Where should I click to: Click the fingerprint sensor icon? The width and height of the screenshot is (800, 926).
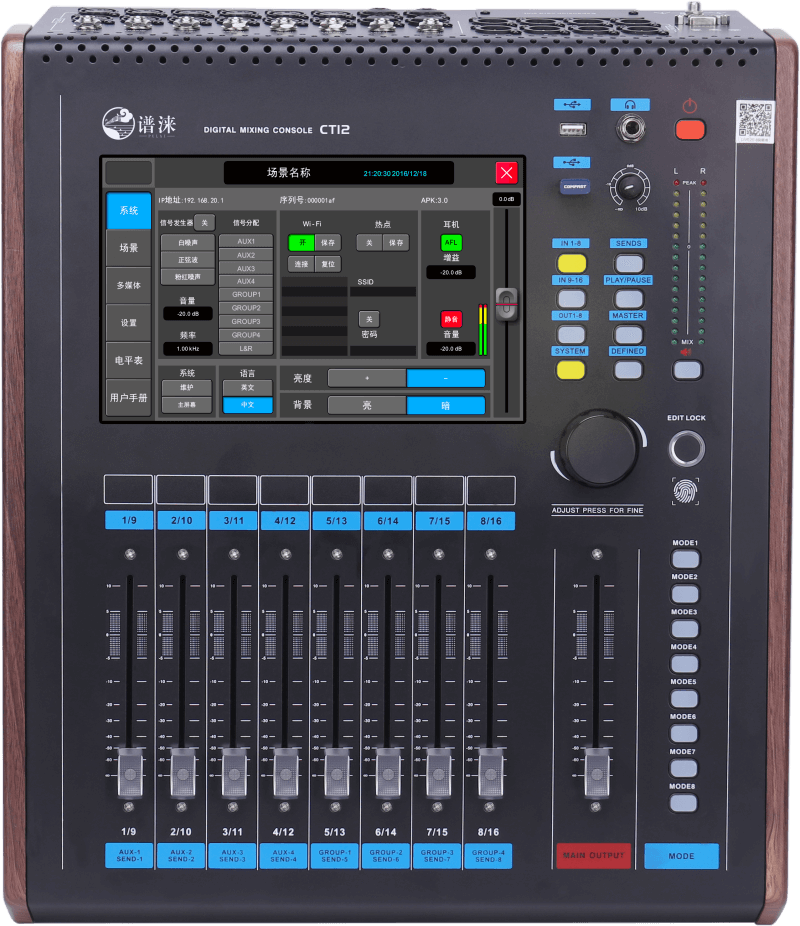click(x=686, y=491)
